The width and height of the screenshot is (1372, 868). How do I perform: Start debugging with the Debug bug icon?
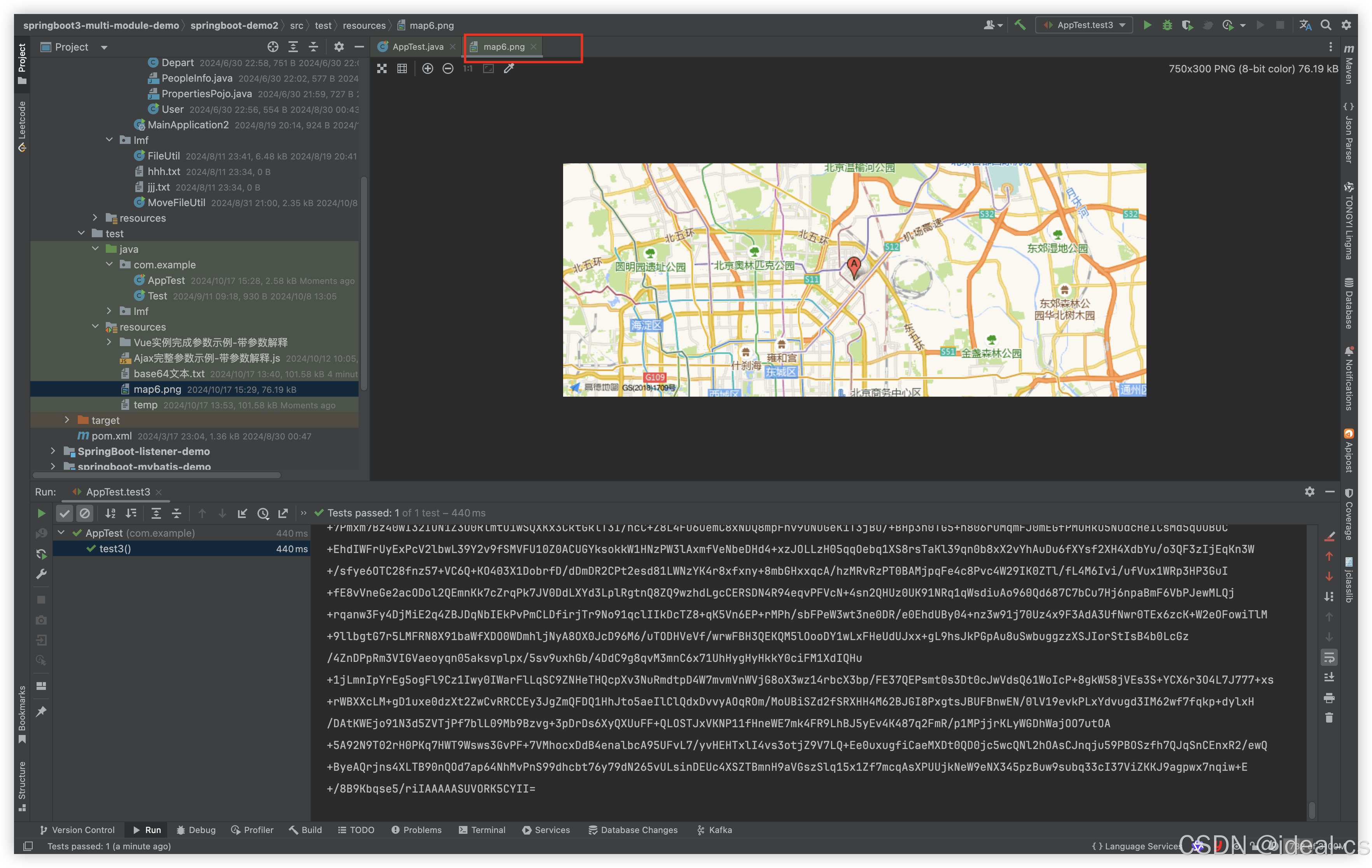[x=1167, y=25]
